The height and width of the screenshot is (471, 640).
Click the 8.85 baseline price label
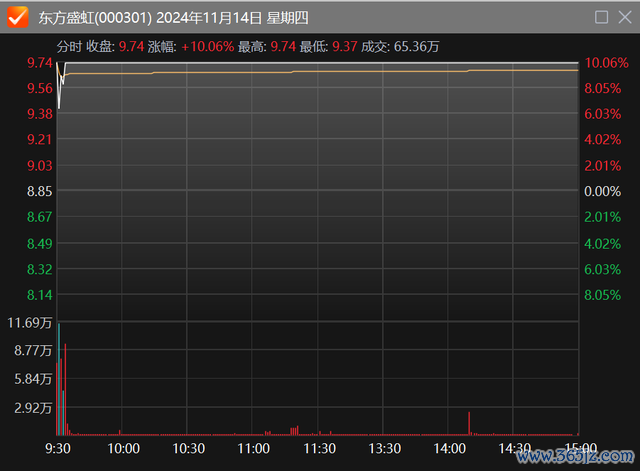tap(40, 191)
